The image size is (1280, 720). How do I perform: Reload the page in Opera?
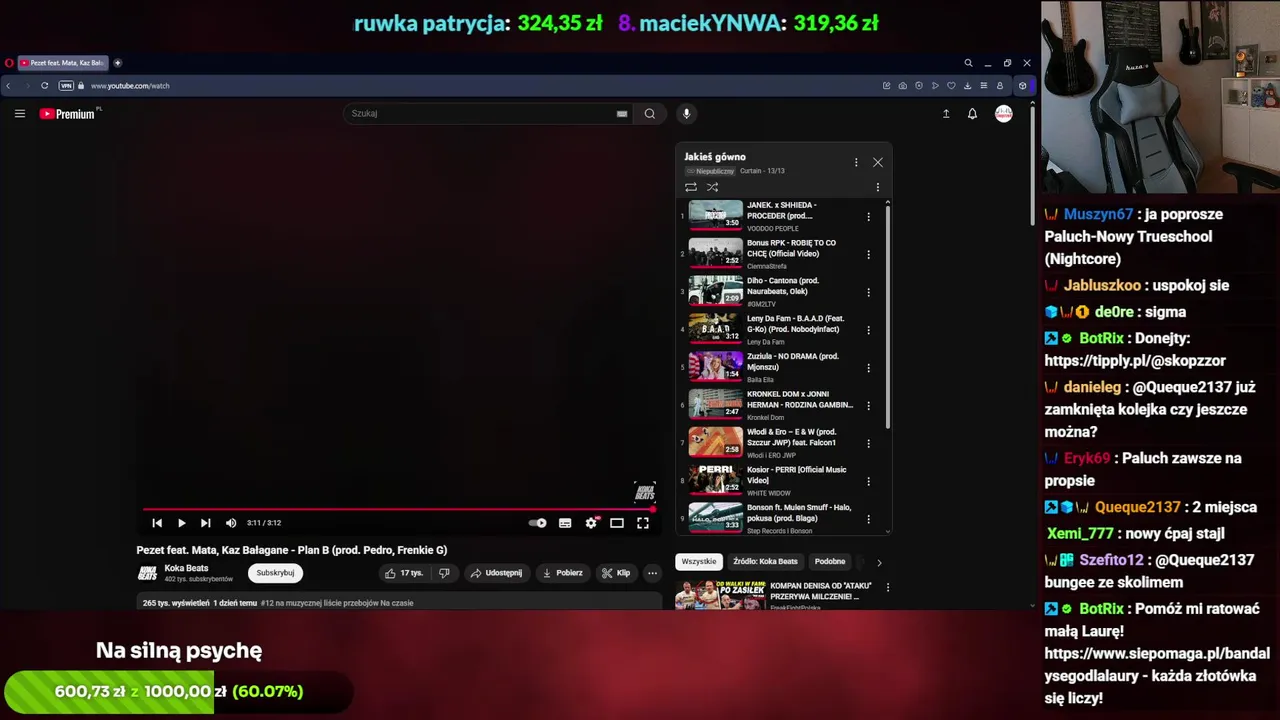coord(44,86)
